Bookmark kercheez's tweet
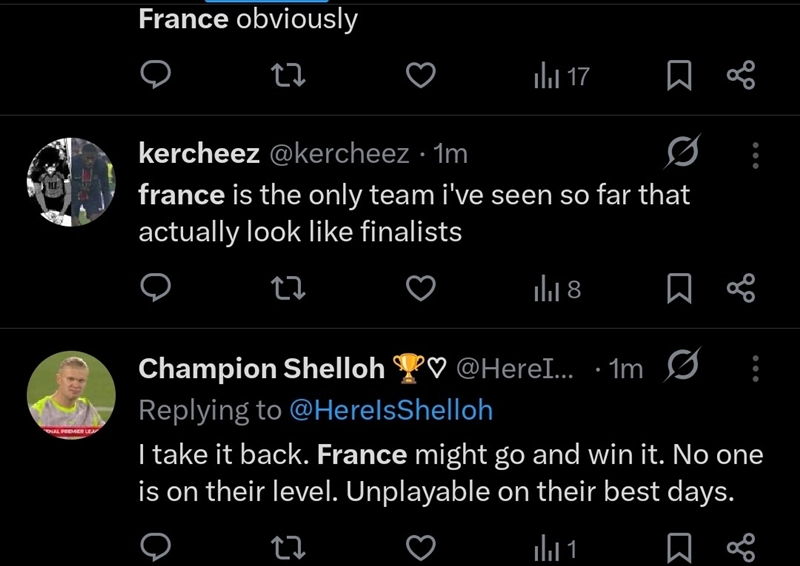The width and height of the screenshot is (800, 566). coord(679,288)
